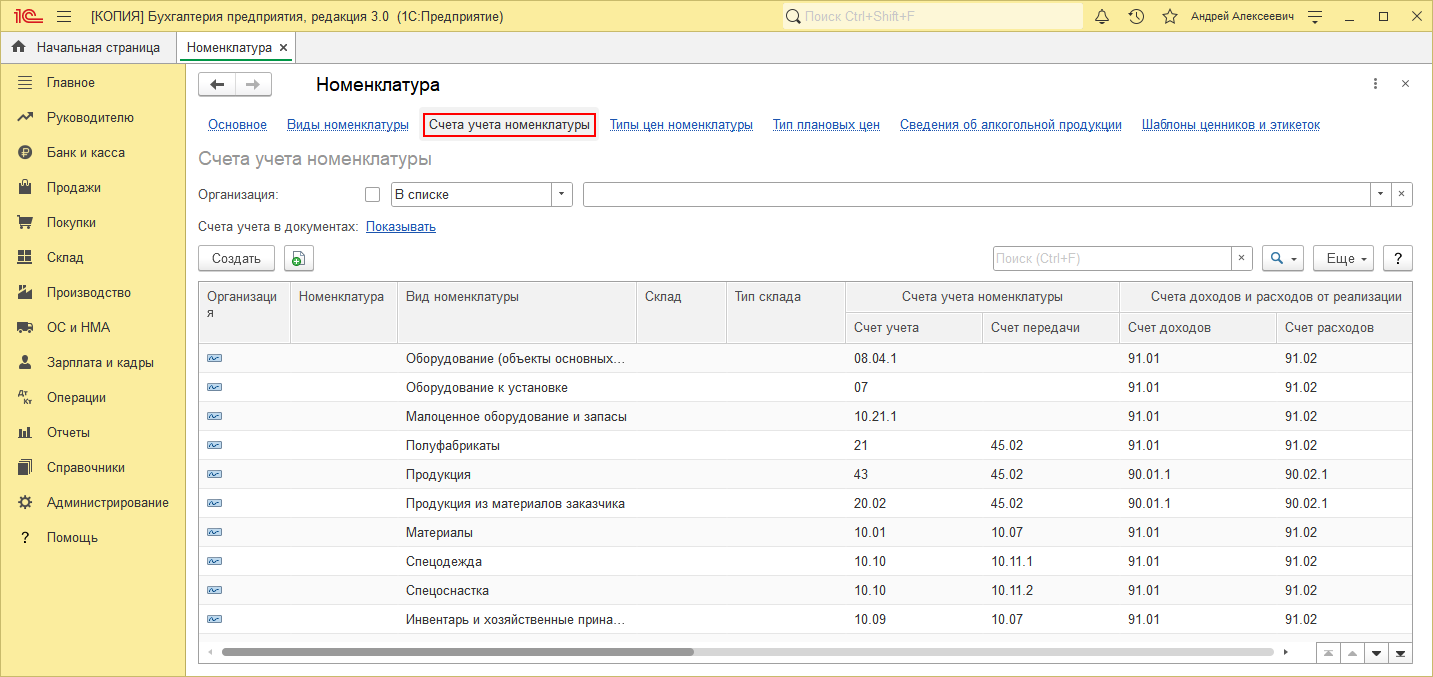The image size is (1433, 677).
Task: Click the help question mark button
Action: pyautogui.click(x=1397, y=259)
